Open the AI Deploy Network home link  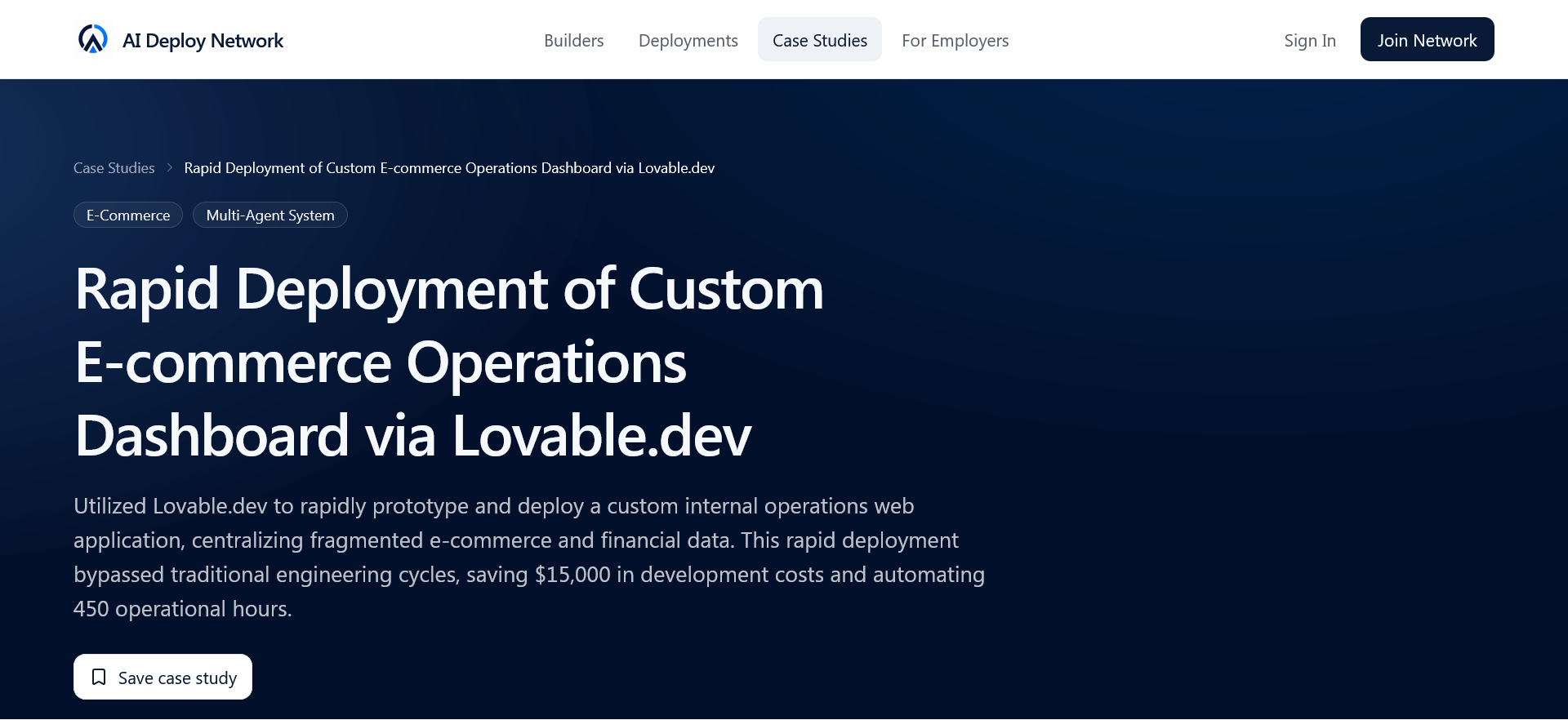tap(180, 40)
